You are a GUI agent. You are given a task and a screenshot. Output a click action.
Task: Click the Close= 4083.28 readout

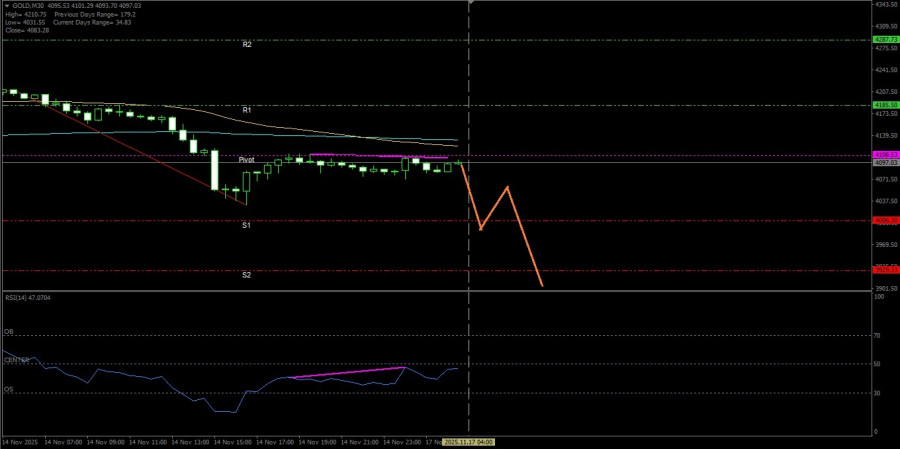tap(26, 30)
